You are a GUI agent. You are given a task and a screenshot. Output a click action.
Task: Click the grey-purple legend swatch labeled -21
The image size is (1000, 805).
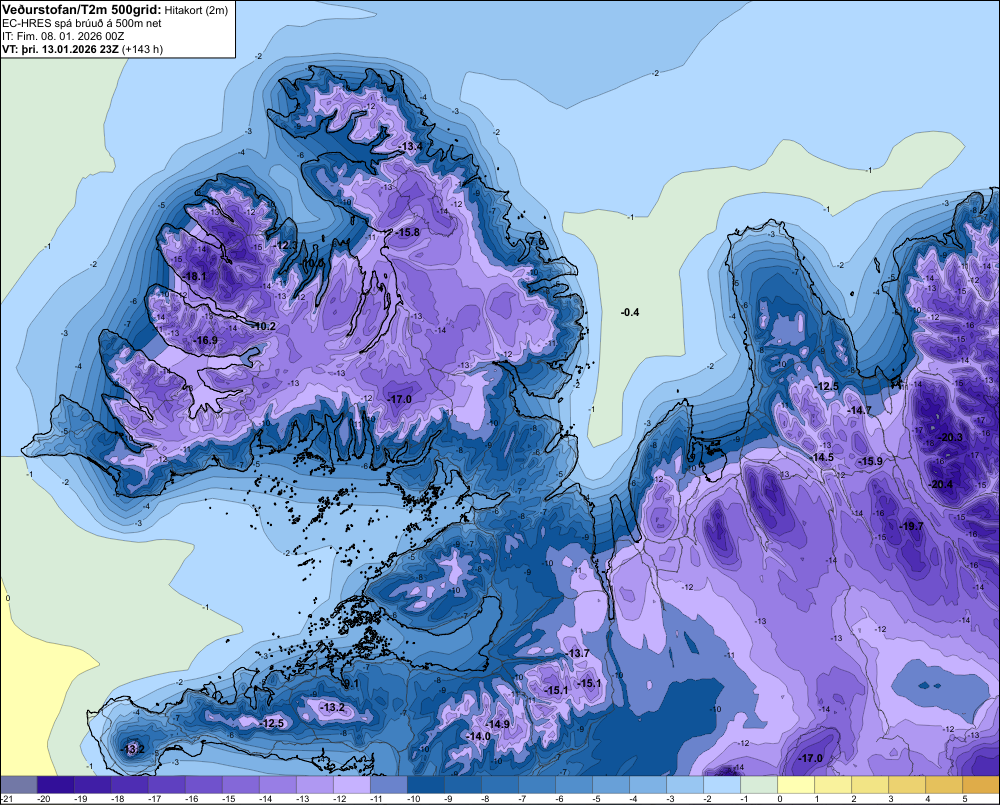tap(19, 785)
